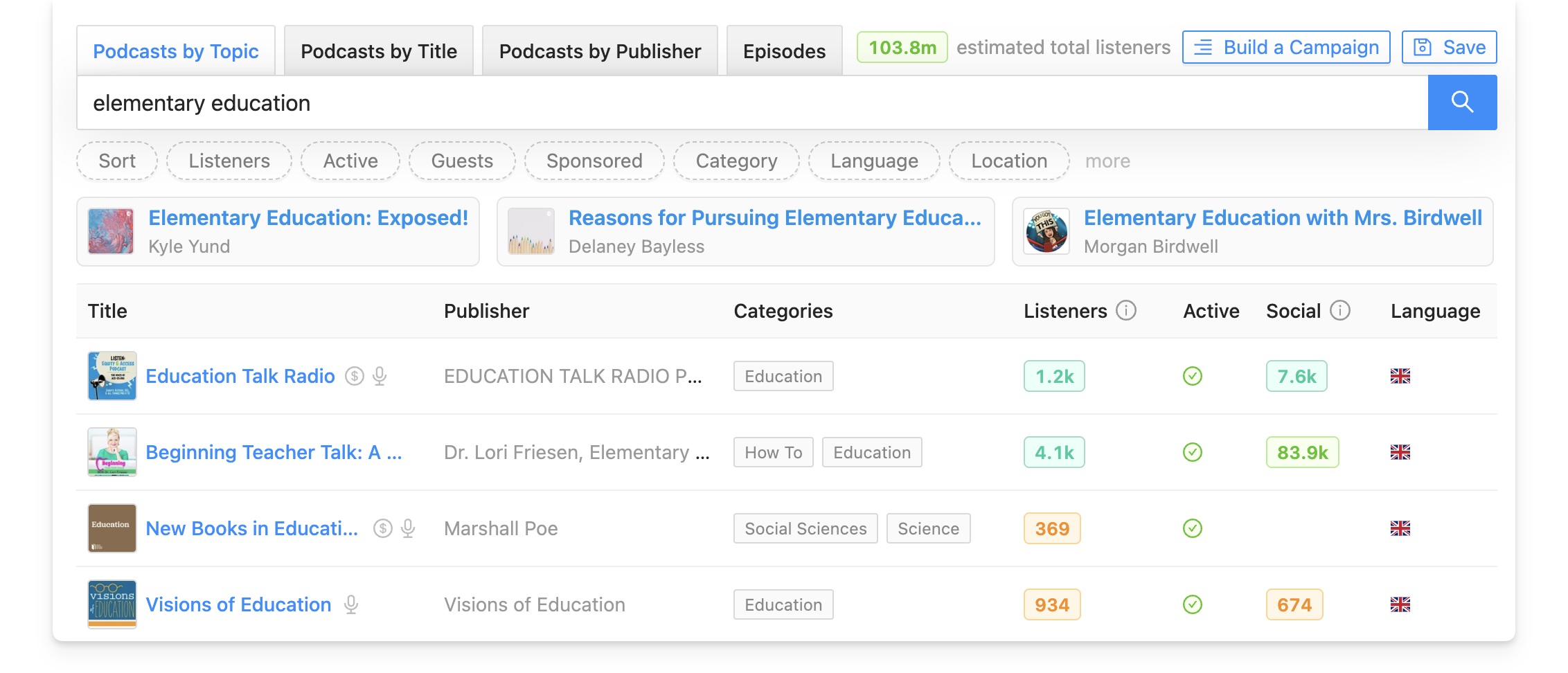The height and width of the screenshot is (673, 1568).
Task: Click the Save icon button top right
Action: [x=1449, y=47]
